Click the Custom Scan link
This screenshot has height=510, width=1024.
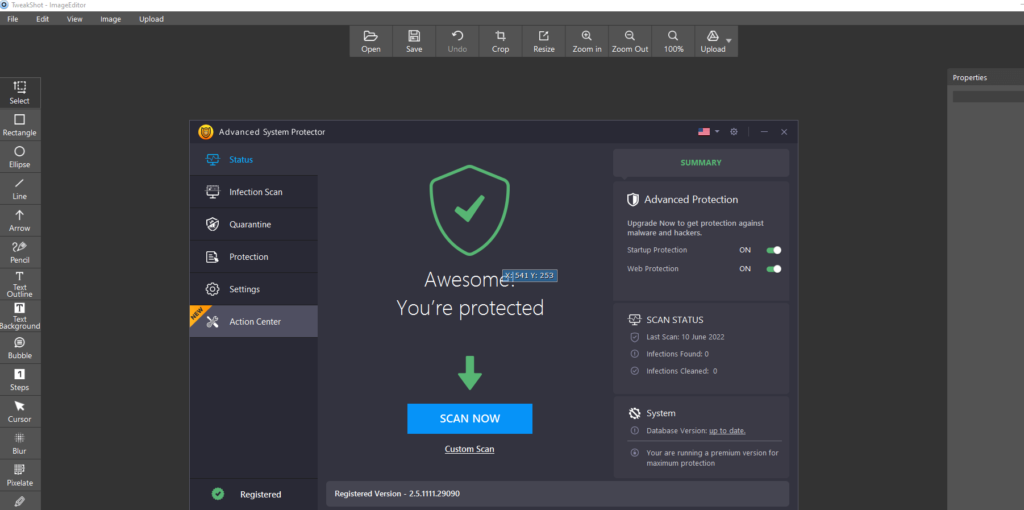(470, 449)
